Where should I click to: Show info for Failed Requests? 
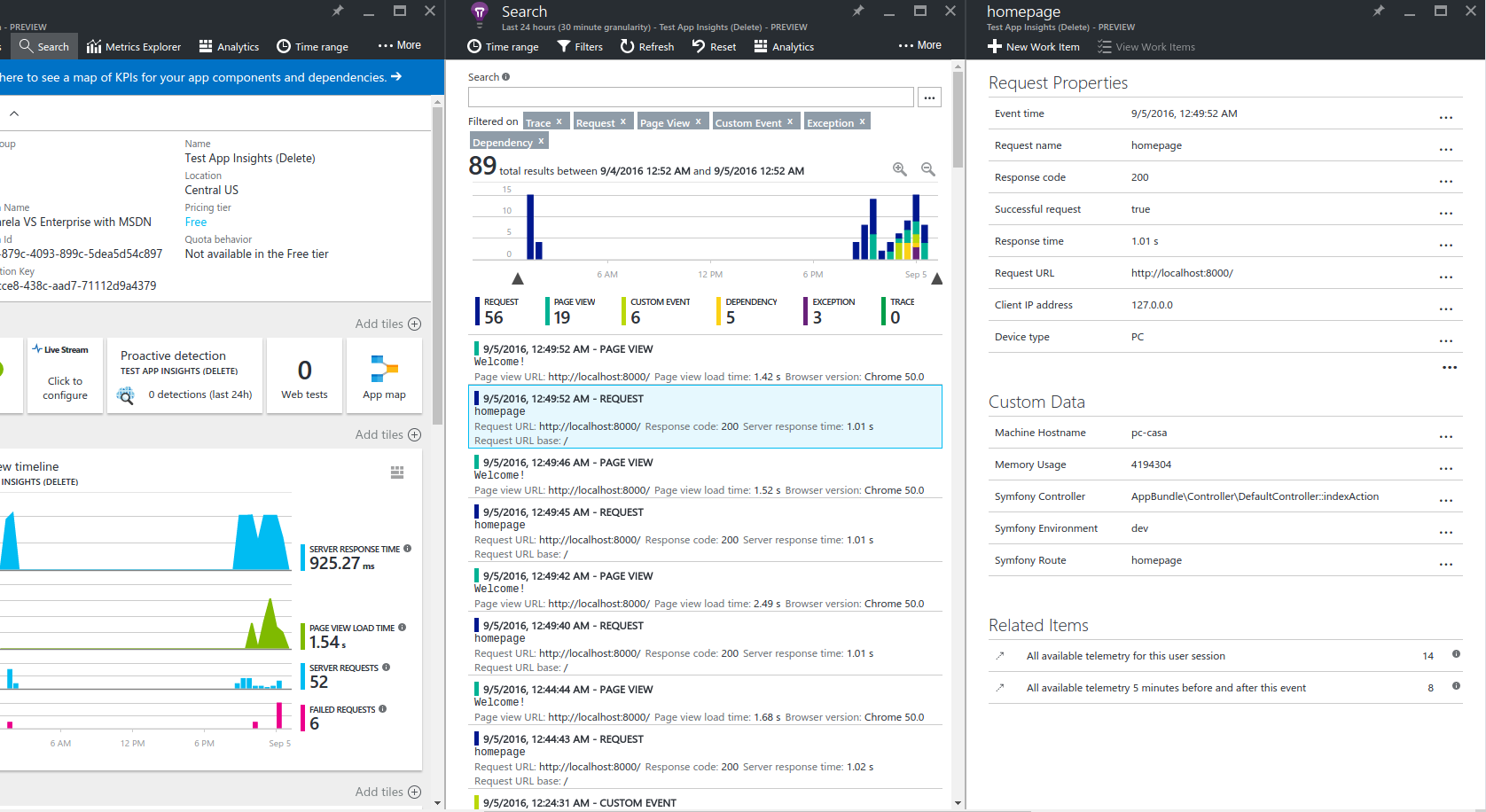click(383, 709)
